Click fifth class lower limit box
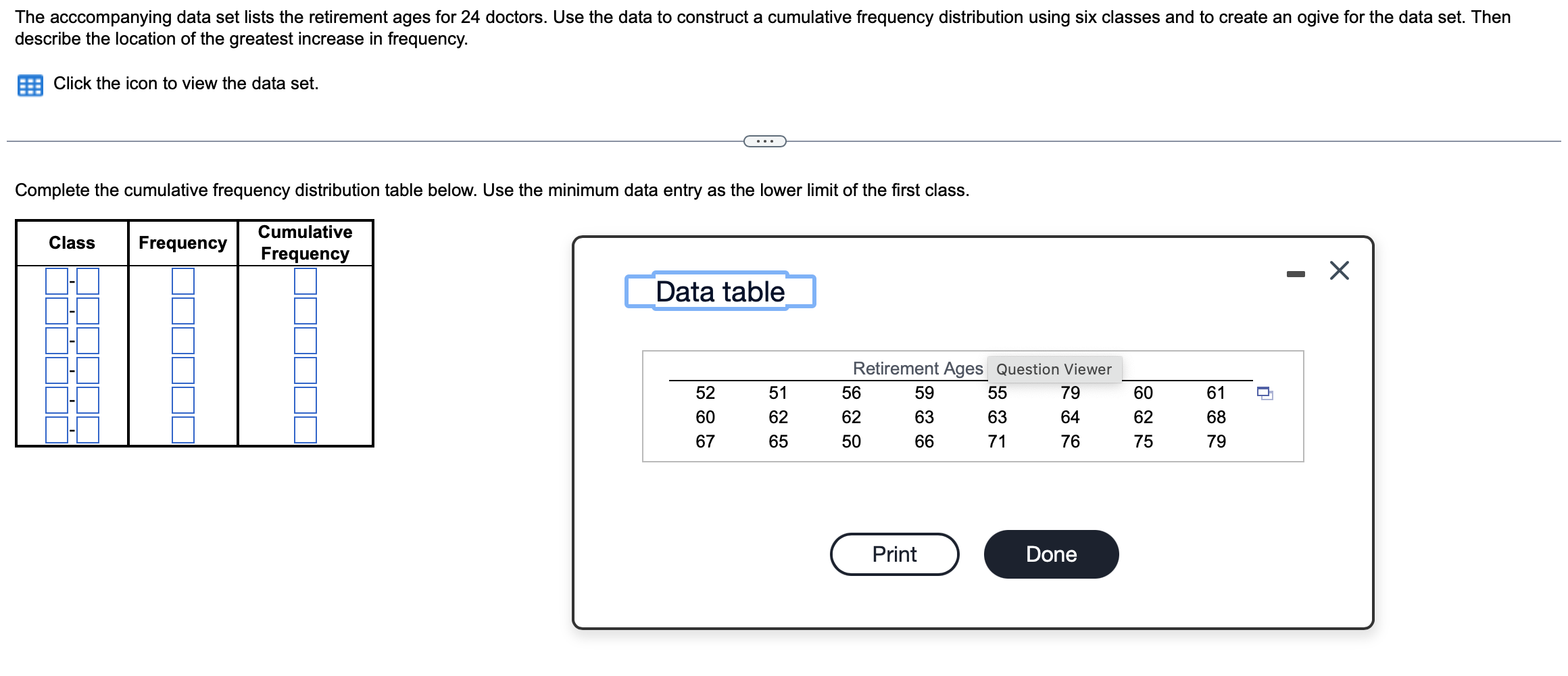The width and height of the screenshot is (1568, 676). [x=57, y=400]
